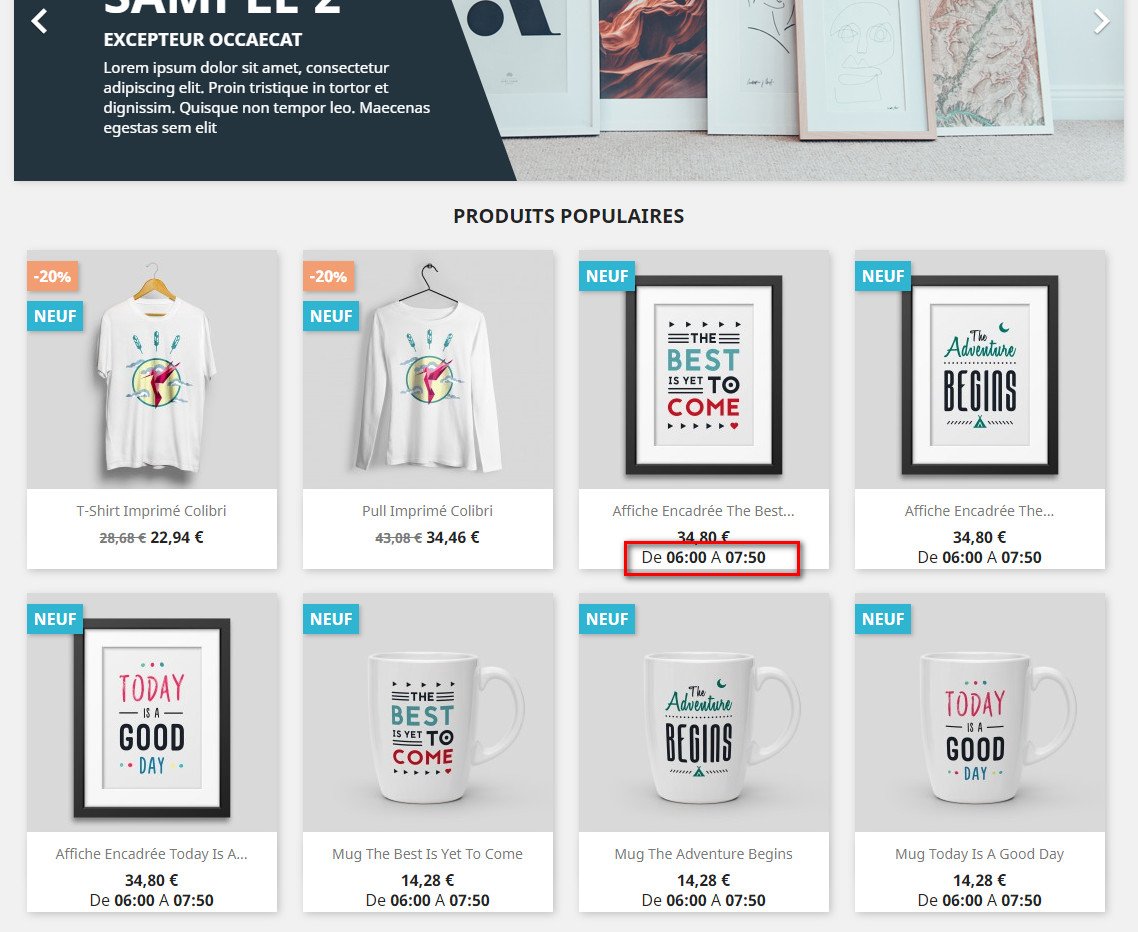Click the Adventure Begins mug image
The width and height of the screenshot is (1138, 932).
pos(704,713)
